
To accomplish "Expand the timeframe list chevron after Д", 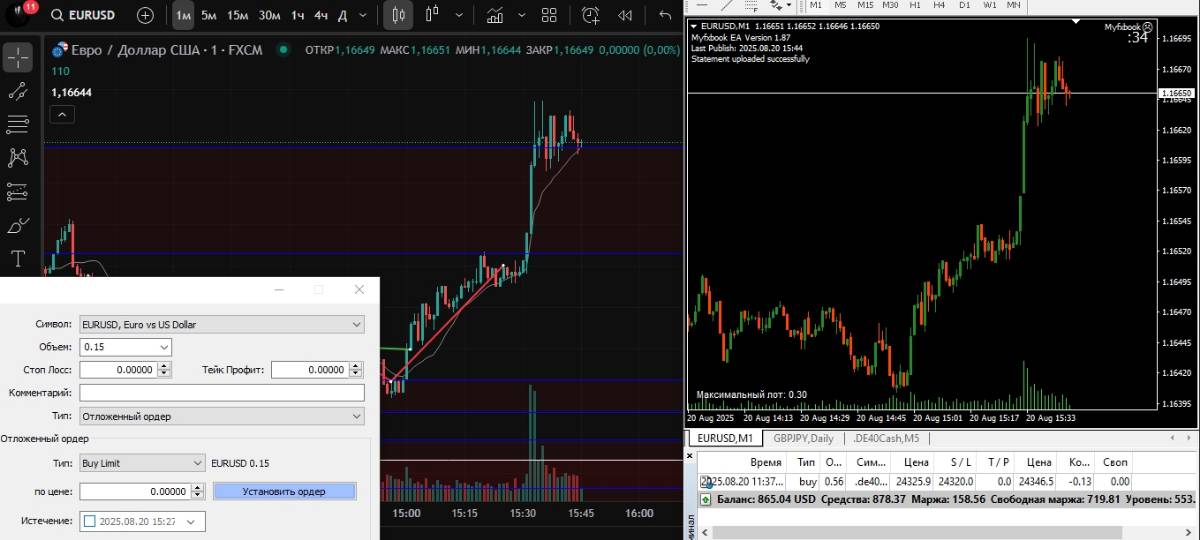I will point(361,15).
